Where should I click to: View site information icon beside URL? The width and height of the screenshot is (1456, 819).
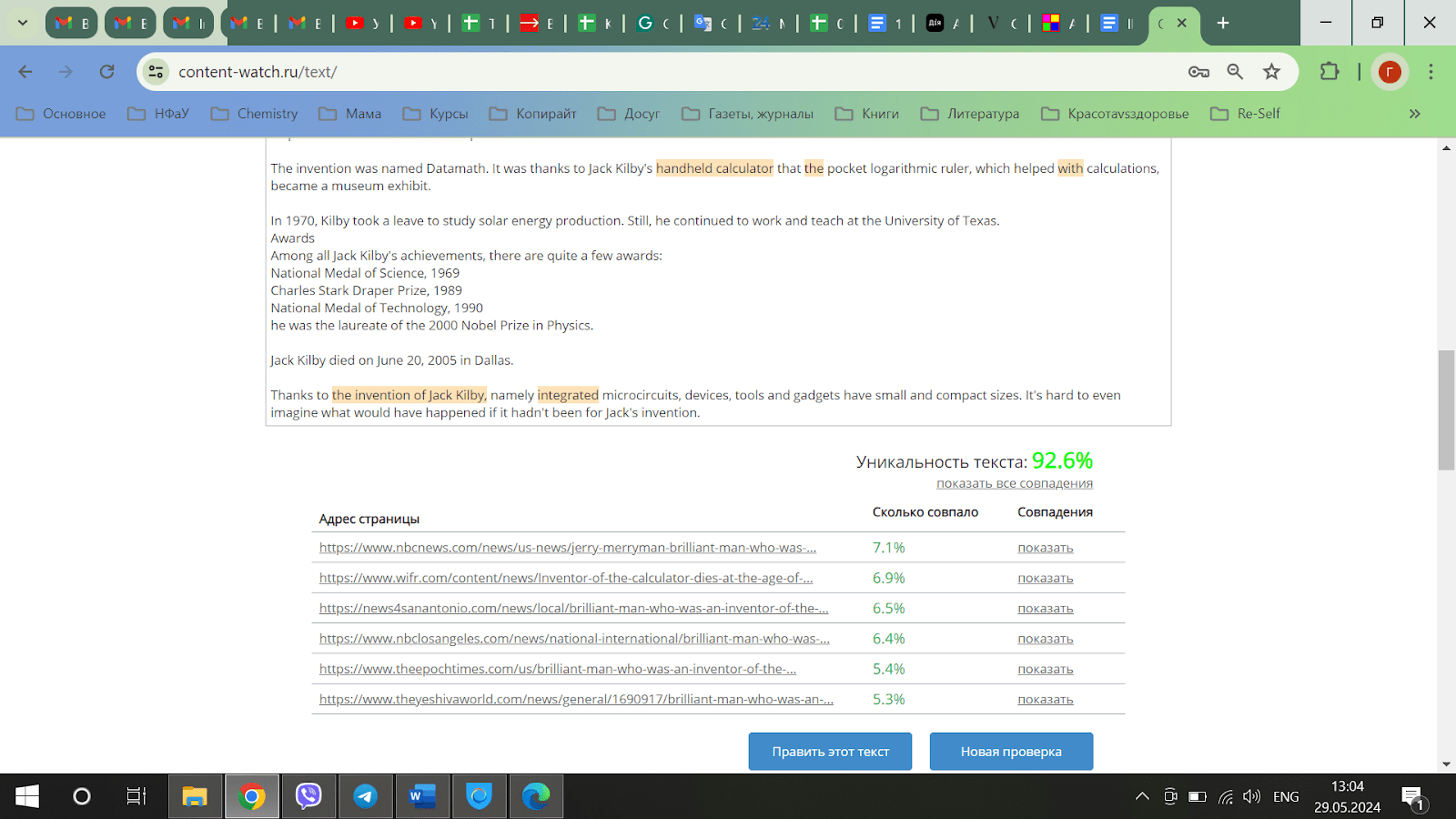[x=157, y=72]
